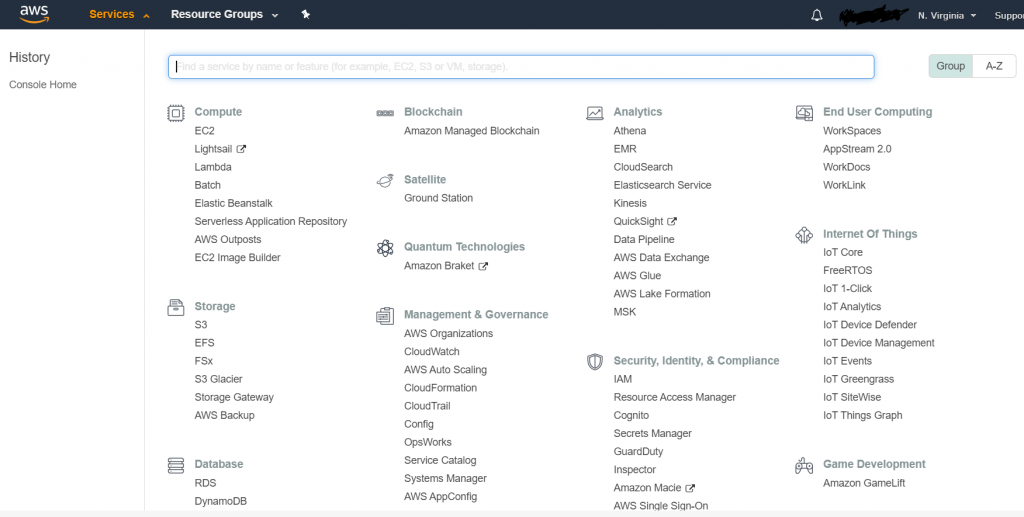This screenshot has width=1024, height=517.
Task: Click the Game Development controller icon
Action: click(x=804, y=465)
